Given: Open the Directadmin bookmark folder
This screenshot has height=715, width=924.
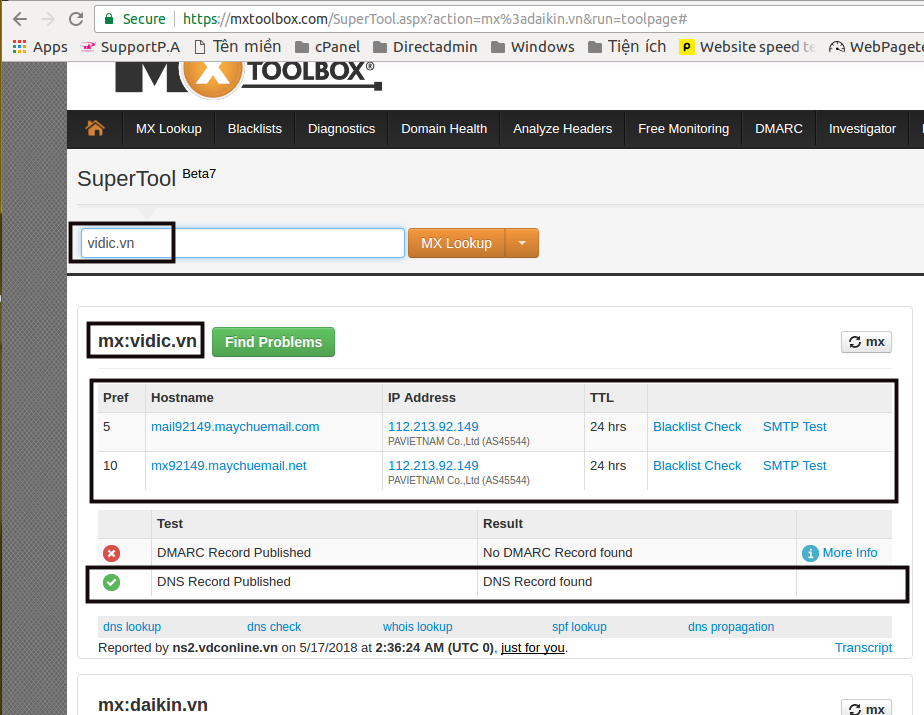Looking at the screenshot, I should pos(425,47).
